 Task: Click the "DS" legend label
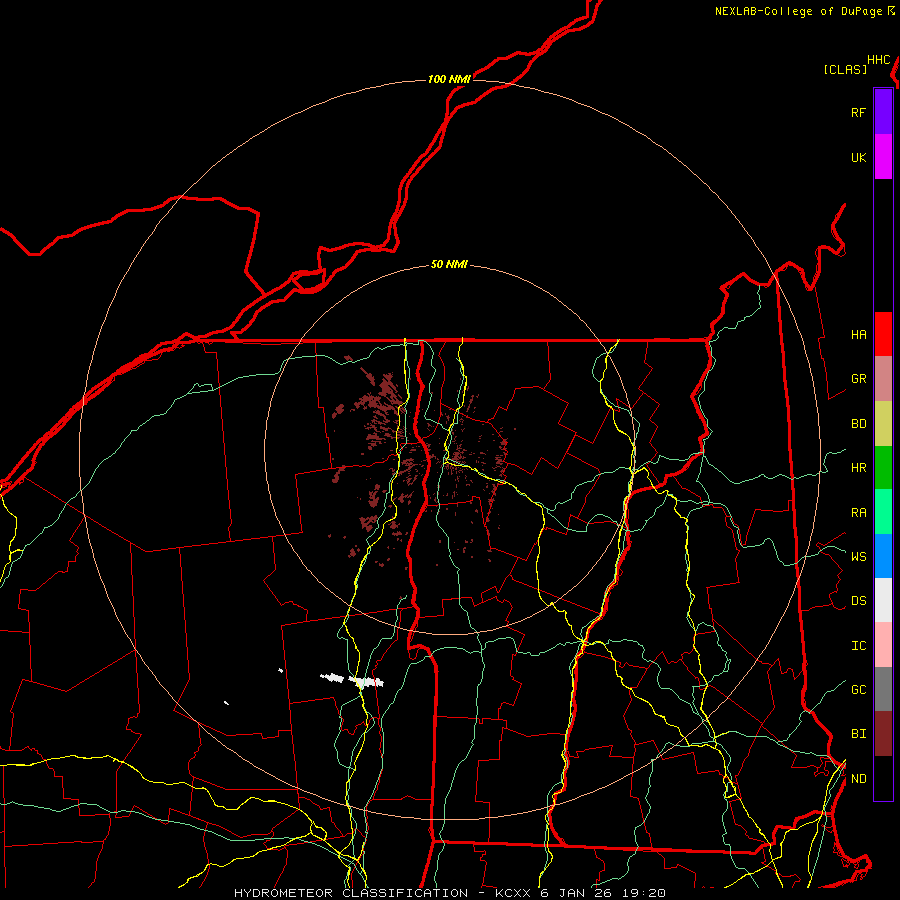click(858, 601)
